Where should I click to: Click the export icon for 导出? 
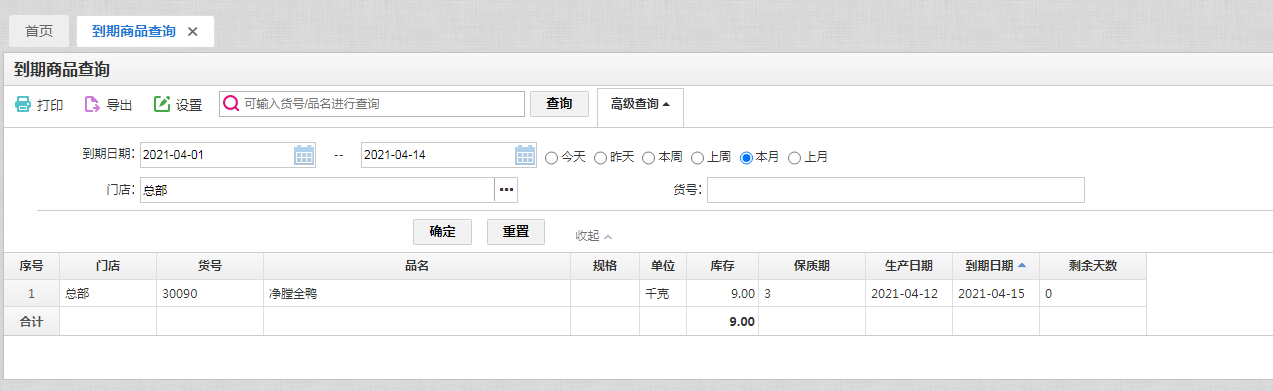click(x=91, y=104)
